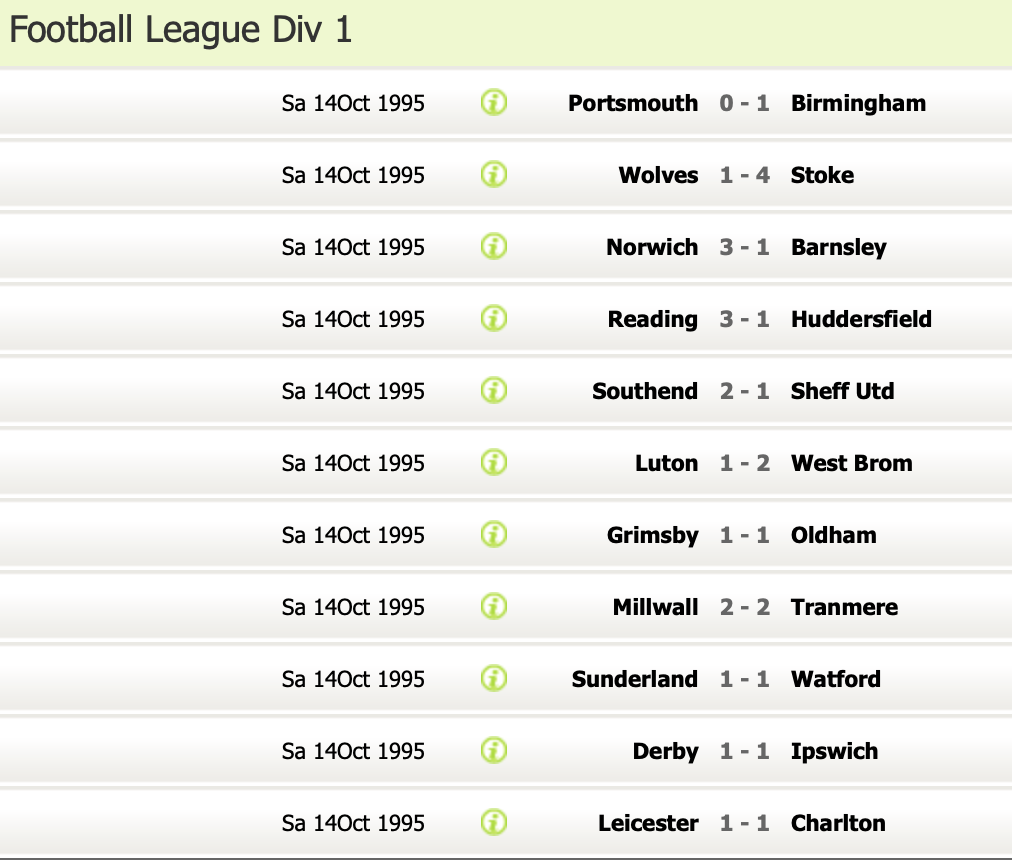
Task: Open info icon for Leicester vs Charlton
Action: (x=494, y=822)
